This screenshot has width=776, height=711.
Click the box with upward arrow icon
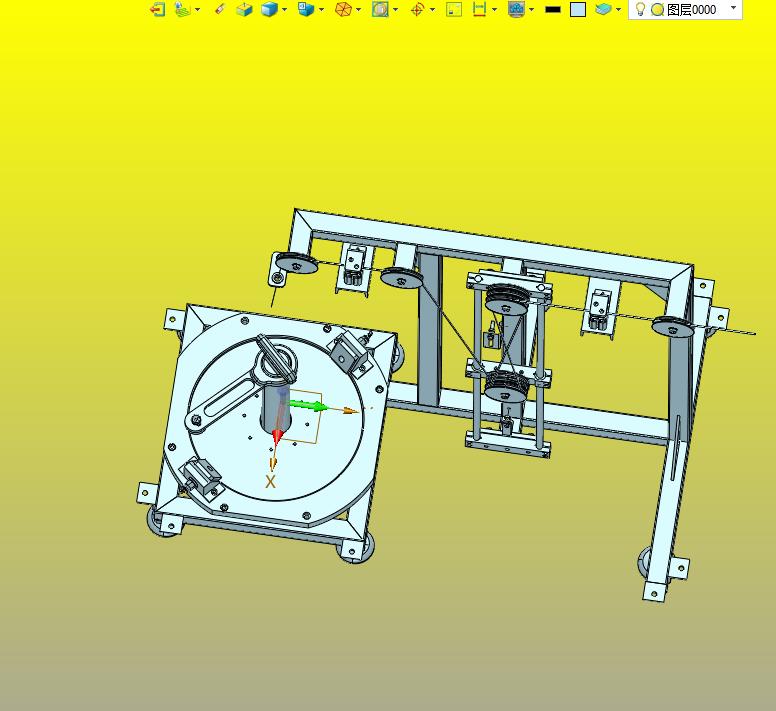pos(244,9)
